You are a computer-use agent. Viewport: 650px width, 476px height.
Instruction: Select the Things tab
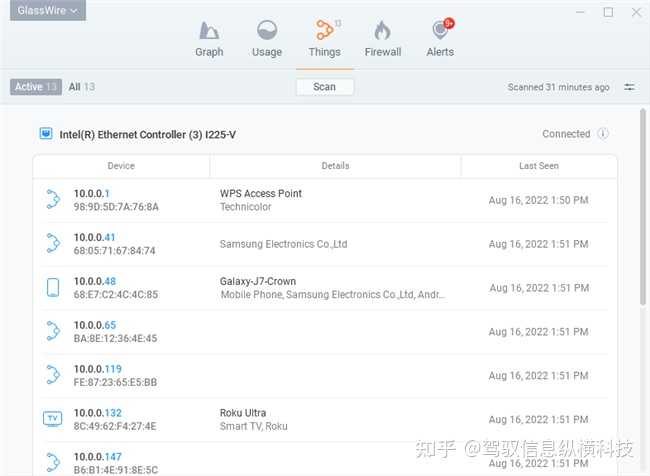click(325, 40)
